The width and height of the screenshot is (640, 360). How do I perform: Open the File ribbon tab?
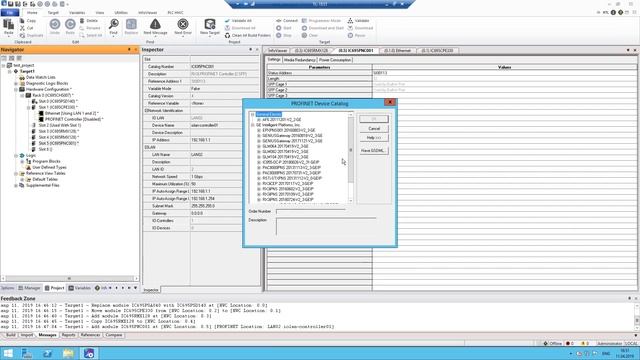[x=10, y=13]
